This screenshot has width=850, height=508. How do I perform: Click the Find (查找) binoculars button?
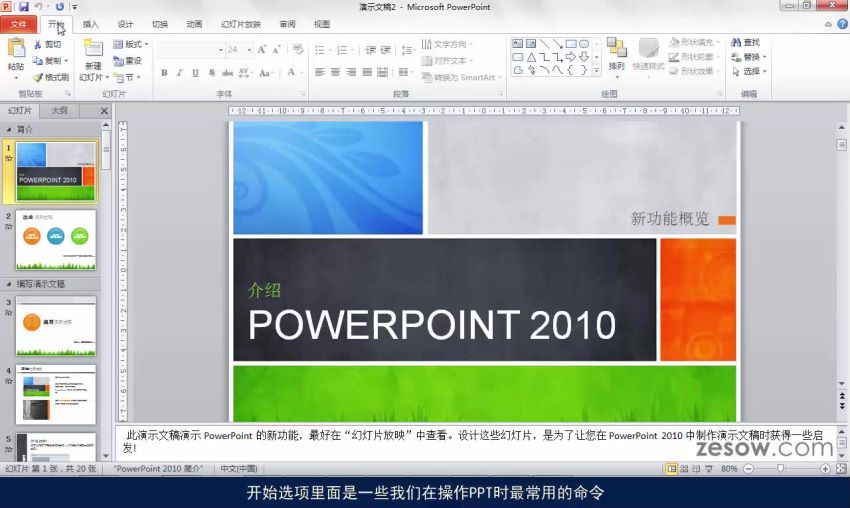(745, 42)
